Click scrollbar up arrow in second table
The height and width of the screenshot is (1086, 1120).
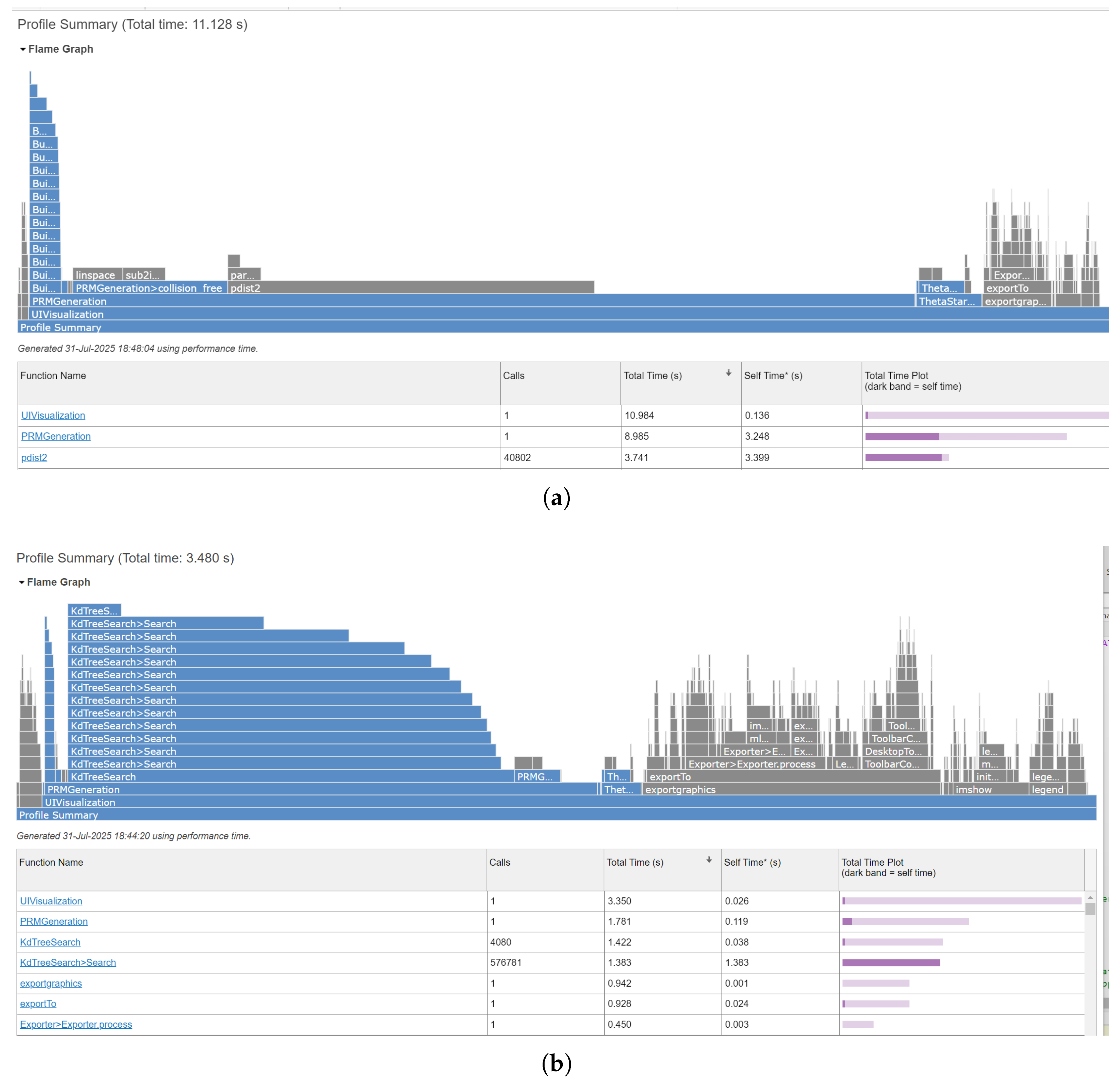pyautogui.click(x=1090, y=897)
